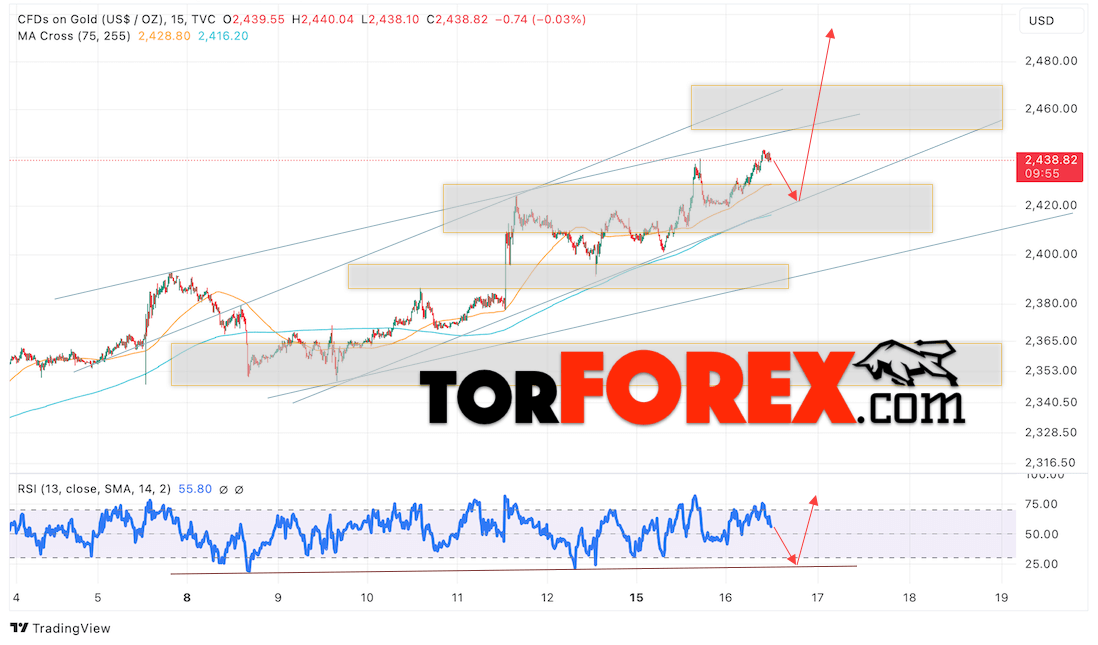
Task: Click date 17 on the time axis
Action: 817,597
